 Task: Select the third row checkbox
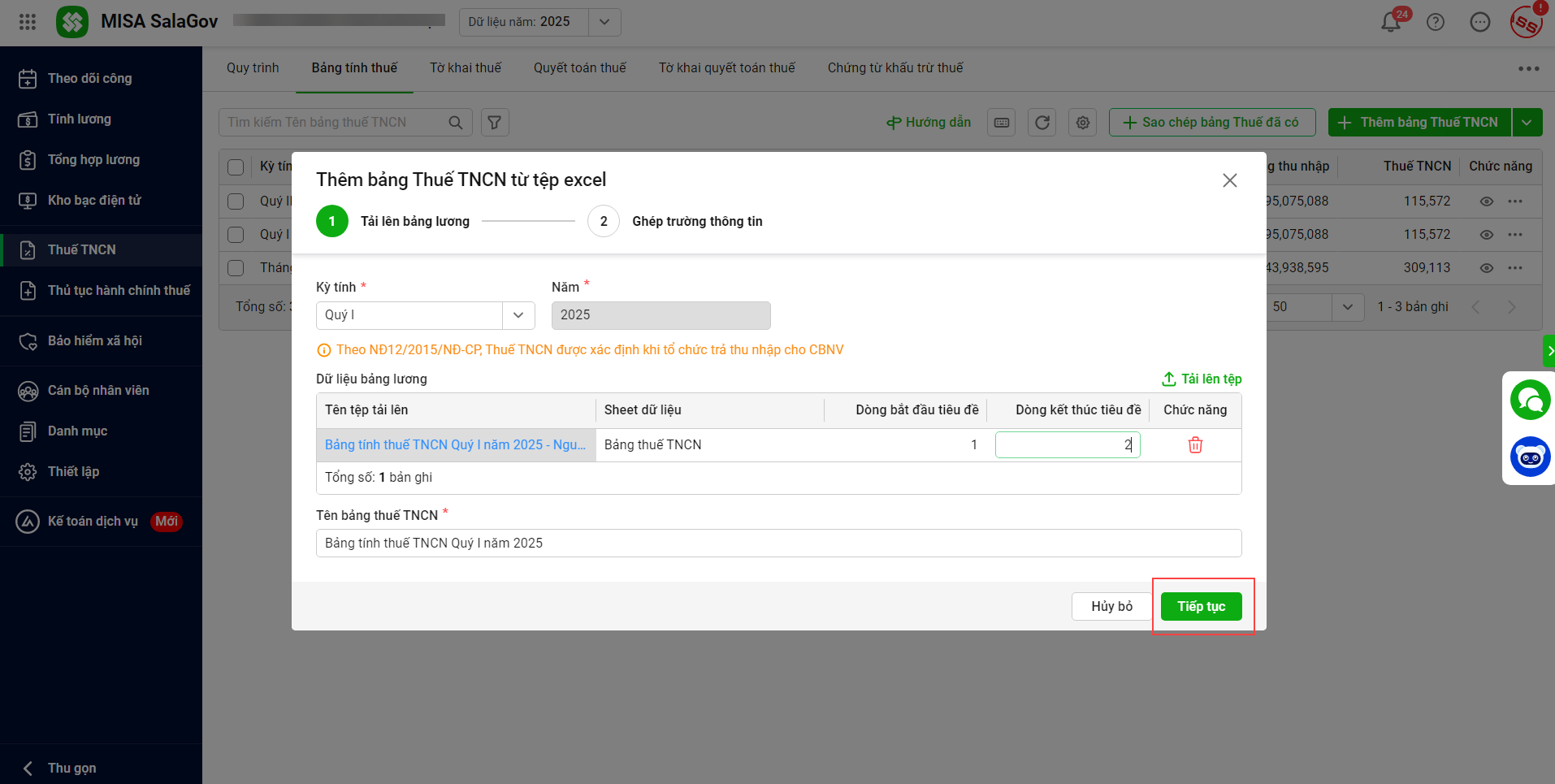(236, 268)
